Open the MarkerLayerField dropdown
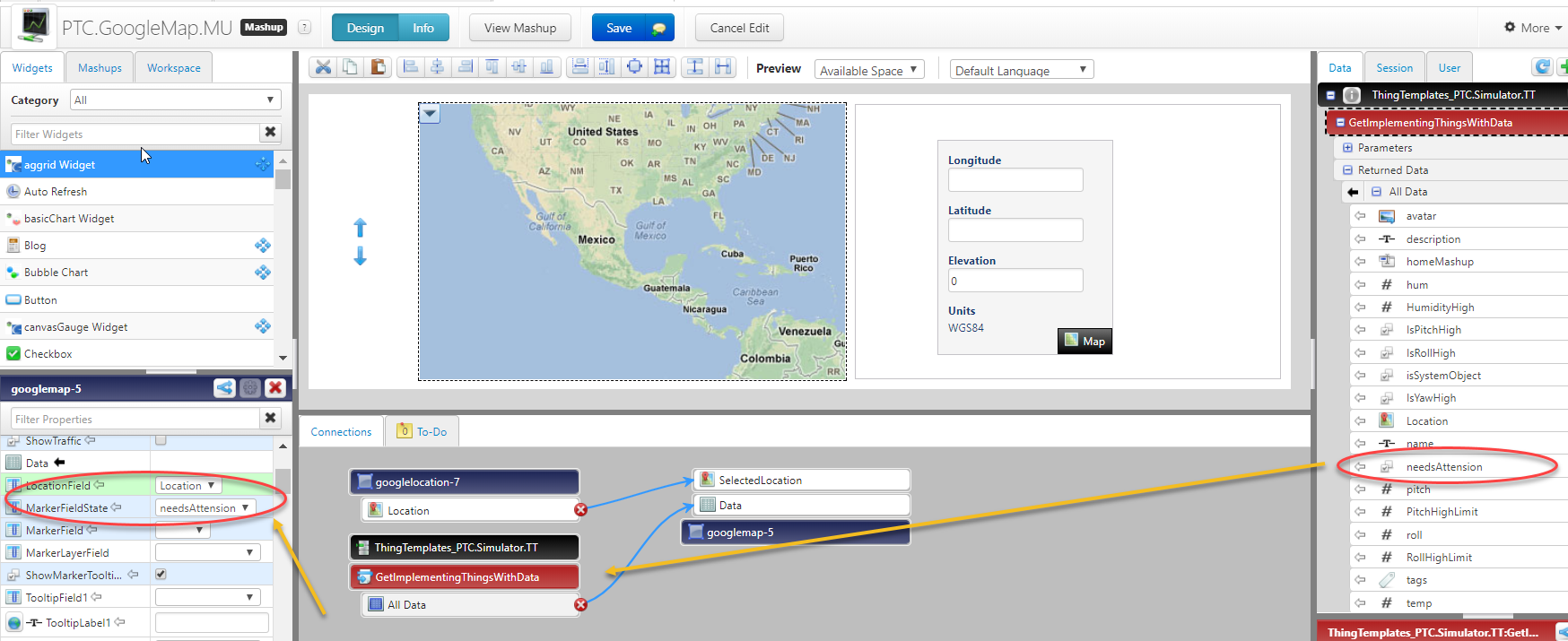The width and height of the screenshot is (1568, 641). tap(207, 552)
